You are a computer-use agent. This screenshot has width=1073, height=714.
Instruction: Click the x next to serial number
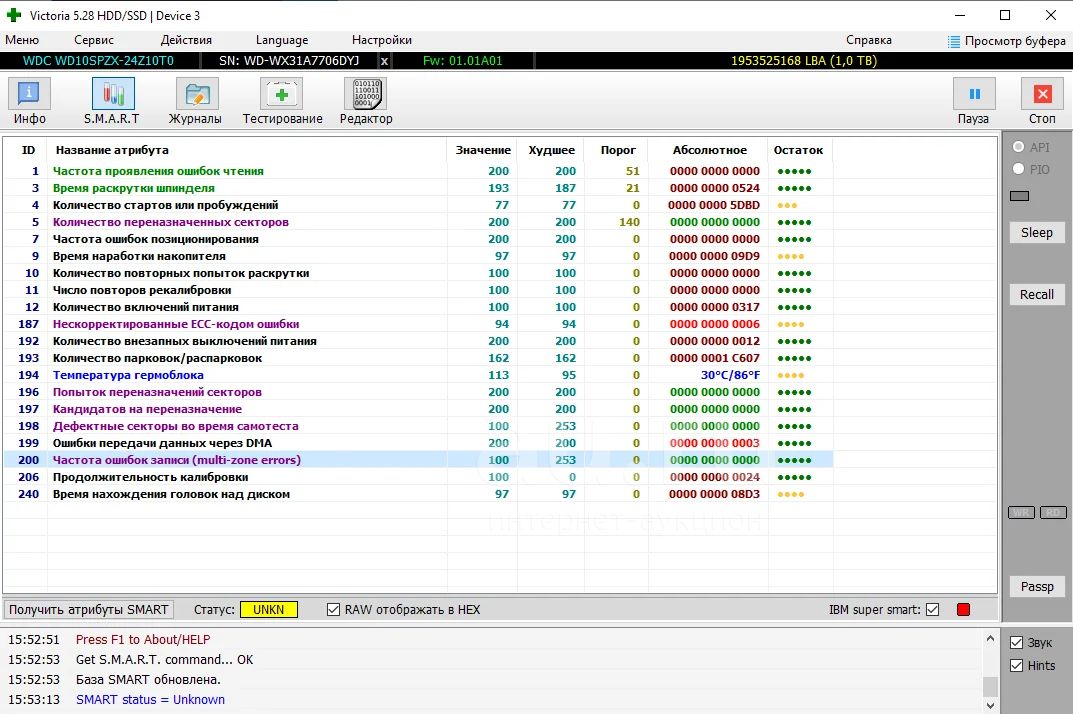pyautogui.click(x=385, y=61)
